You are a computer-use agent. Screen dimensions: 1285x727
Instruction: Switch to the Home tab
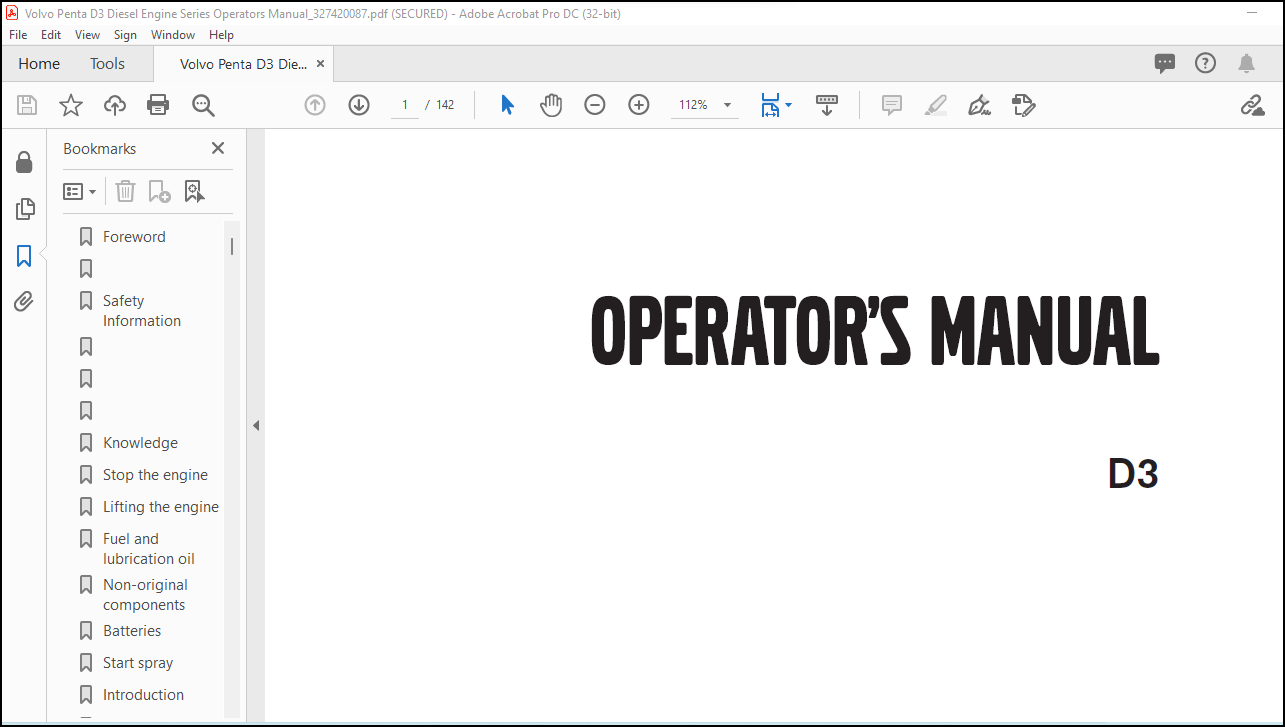(x=39, y=63)
